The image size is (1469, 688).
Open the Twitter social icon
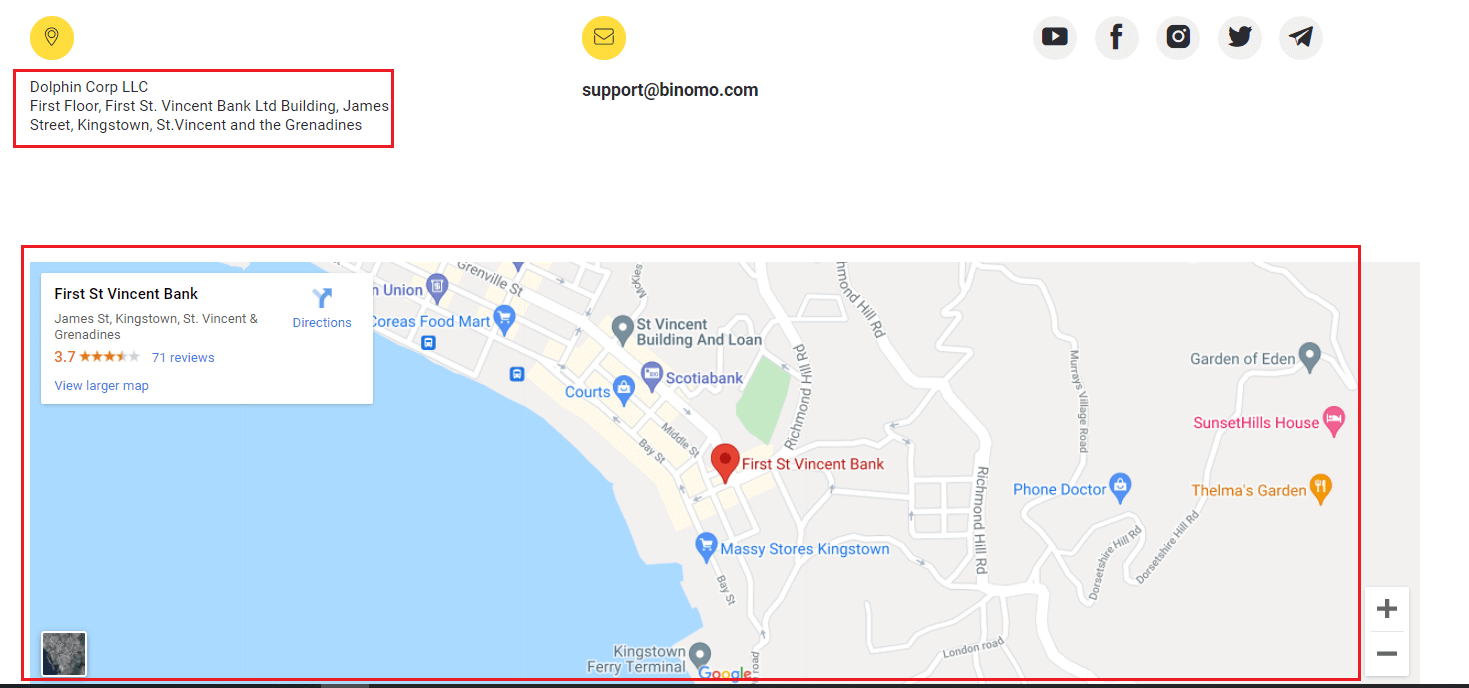pos(1240,38)
